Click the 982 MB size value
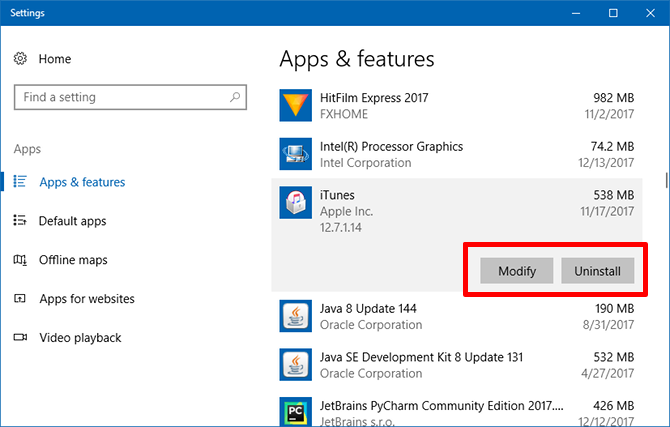The height and width of the screenshot is (427, 670). click(x=614, y=98)
